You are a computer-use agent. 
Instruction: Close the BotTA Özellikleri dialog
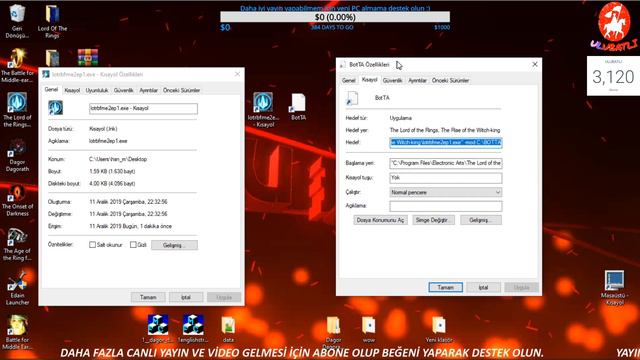(x=535, y=64)
